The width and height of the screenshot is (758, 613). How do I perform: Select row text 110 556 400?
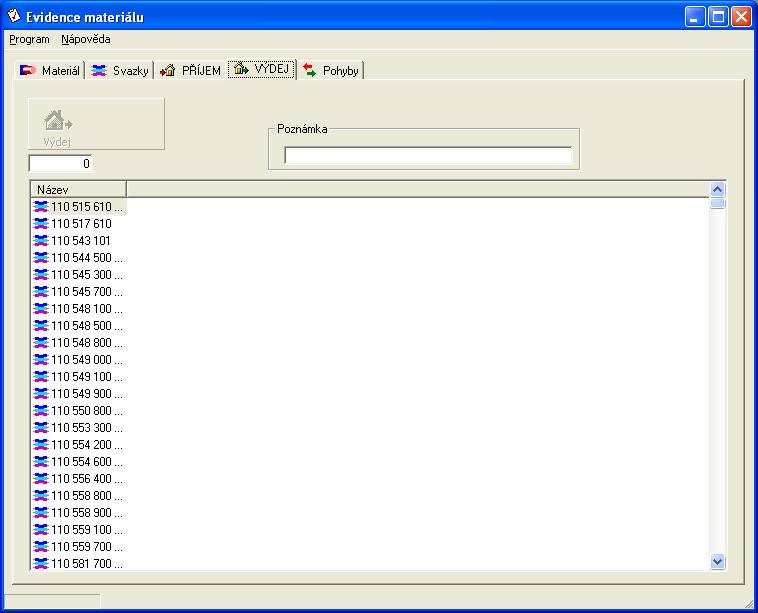(x=87, y=479)
